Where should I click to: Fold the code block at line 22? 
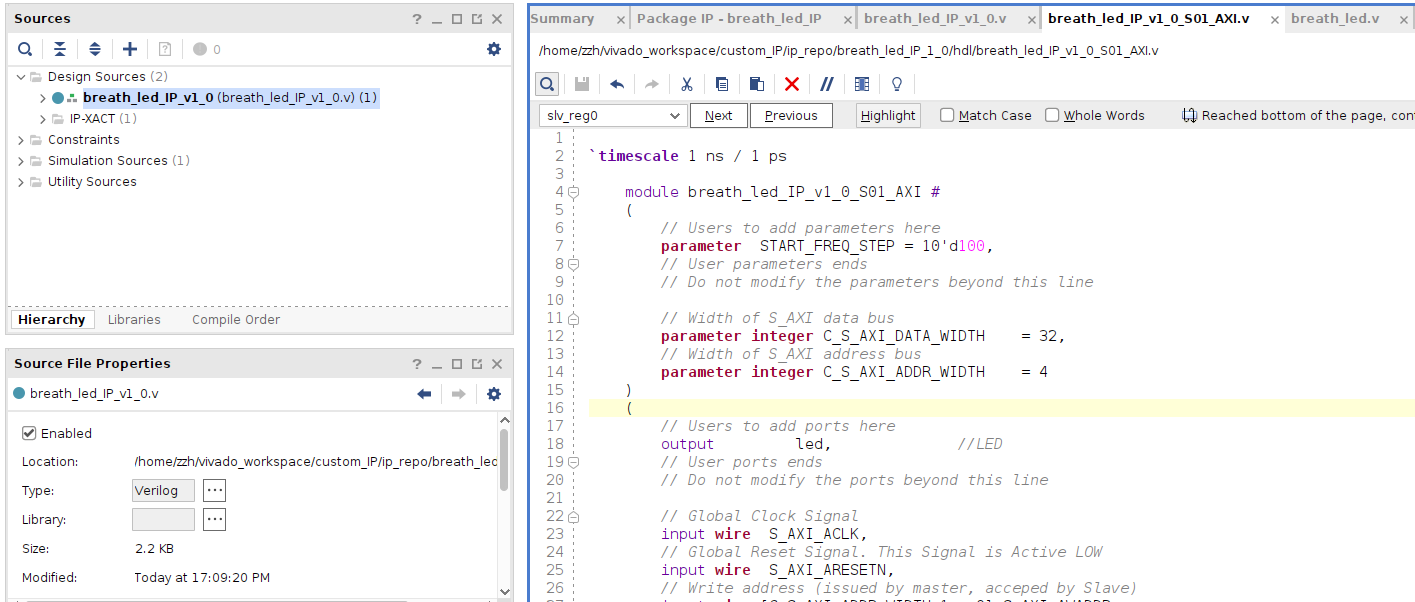[574, 516]
